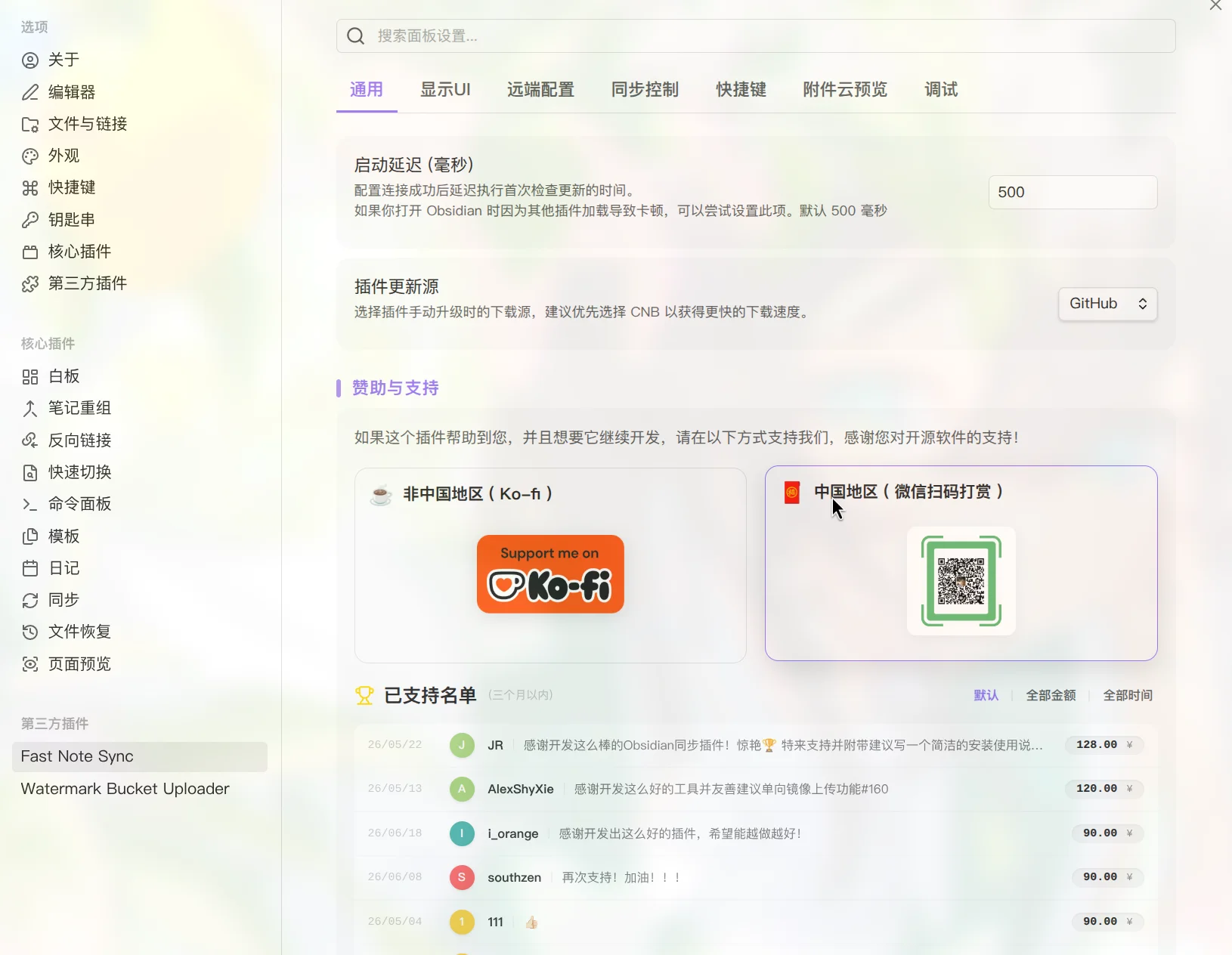Click the WeChat QR code image

961,581
